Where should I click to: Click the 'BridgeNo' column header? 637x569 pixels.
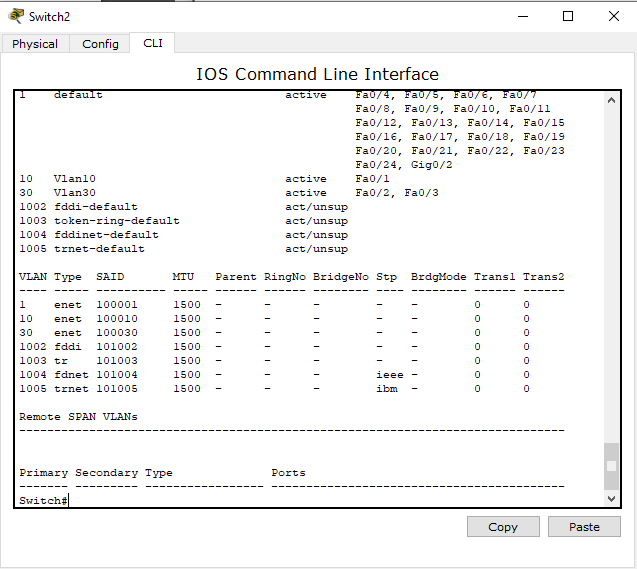click(341, 277)
